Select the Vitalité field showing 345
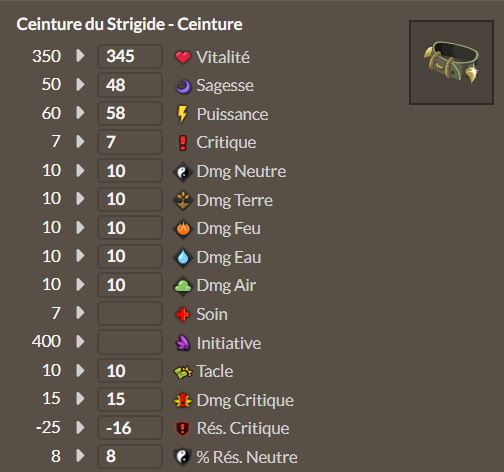The height and width of the screenshot is (472, 504). [x=130, y=56]
